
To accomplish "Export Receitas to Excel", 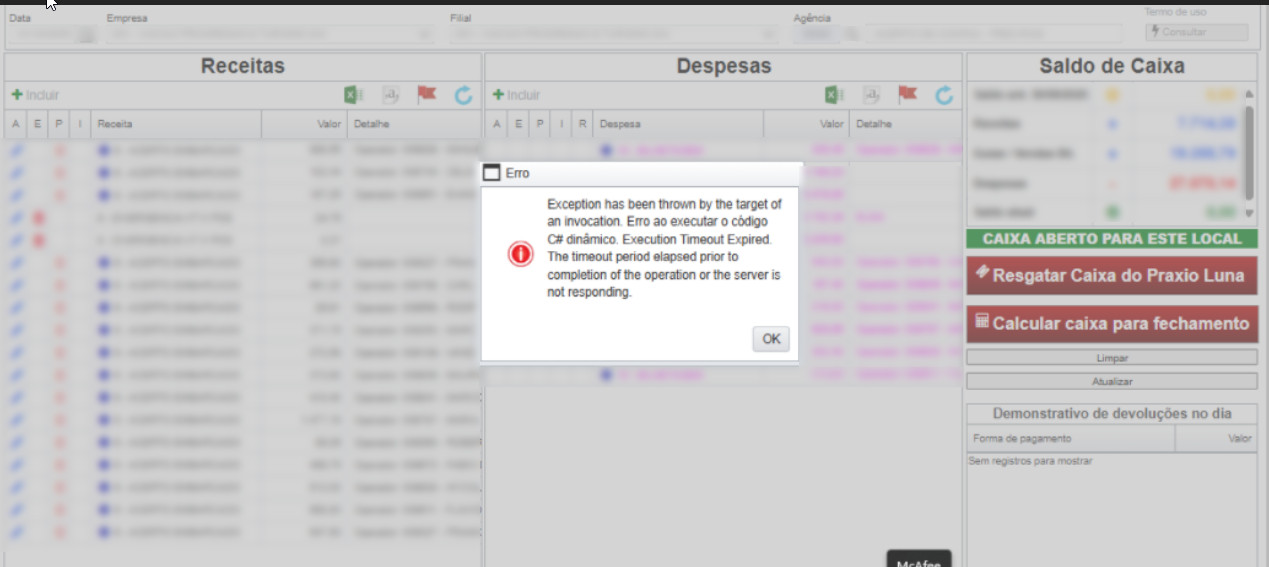I will pos(352,95).
